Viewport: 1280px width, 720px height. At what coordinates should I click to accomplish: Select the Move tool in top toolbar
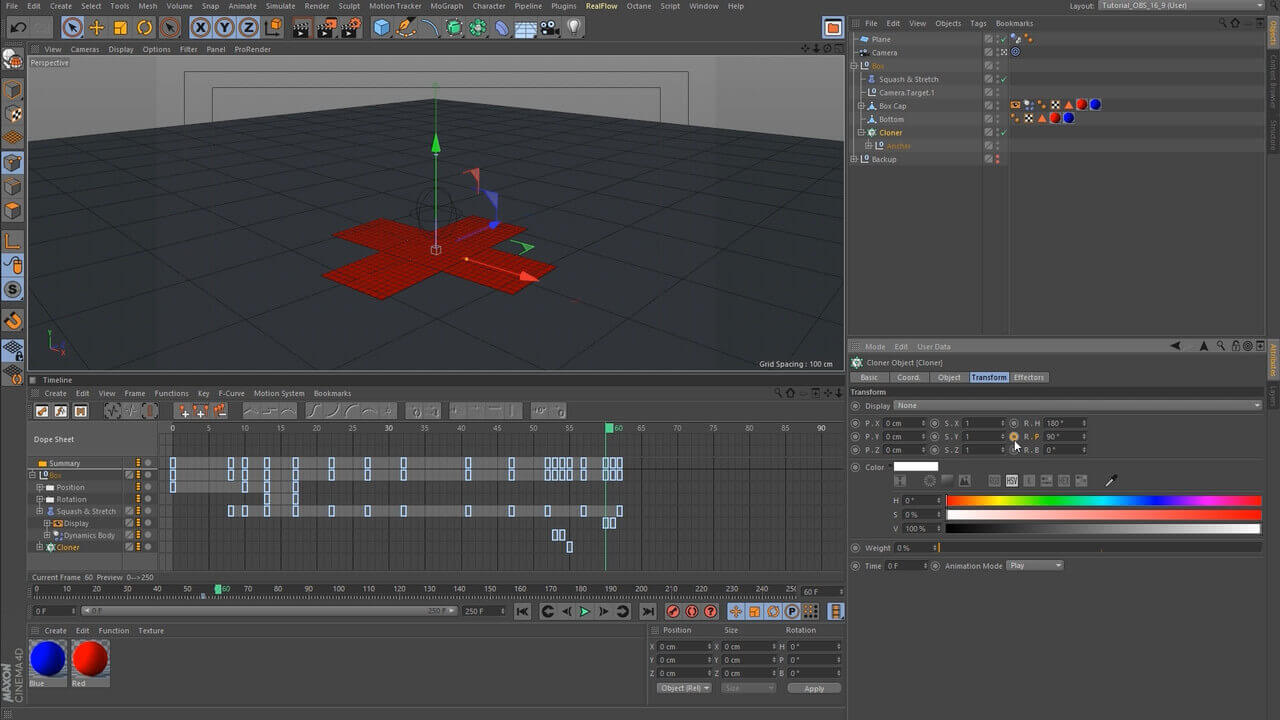96,28
